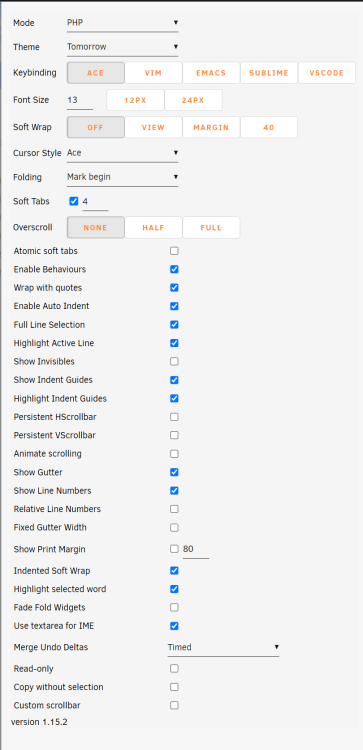Turn on Show Invisibles

point(175,361)
